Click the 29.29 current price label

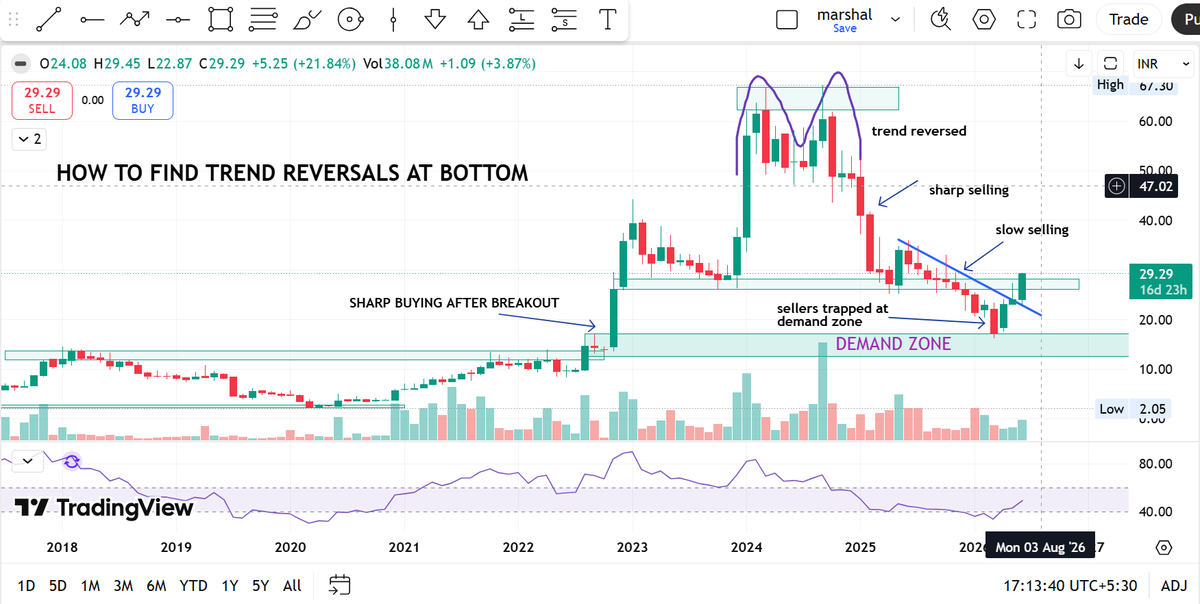point(1159,280)
